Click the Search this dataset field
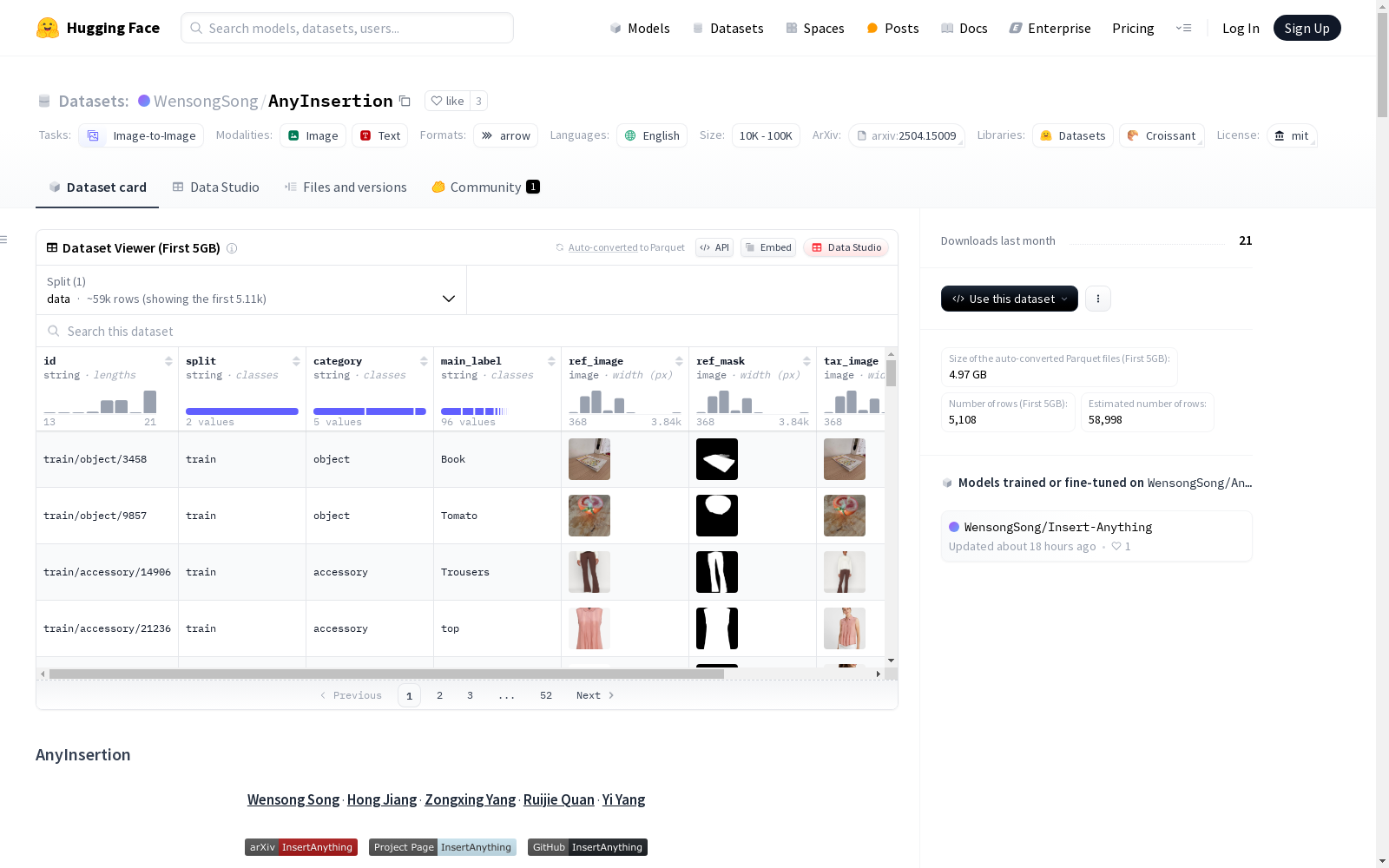Screen dimensions: 1389x868 [x=467, y=332]
